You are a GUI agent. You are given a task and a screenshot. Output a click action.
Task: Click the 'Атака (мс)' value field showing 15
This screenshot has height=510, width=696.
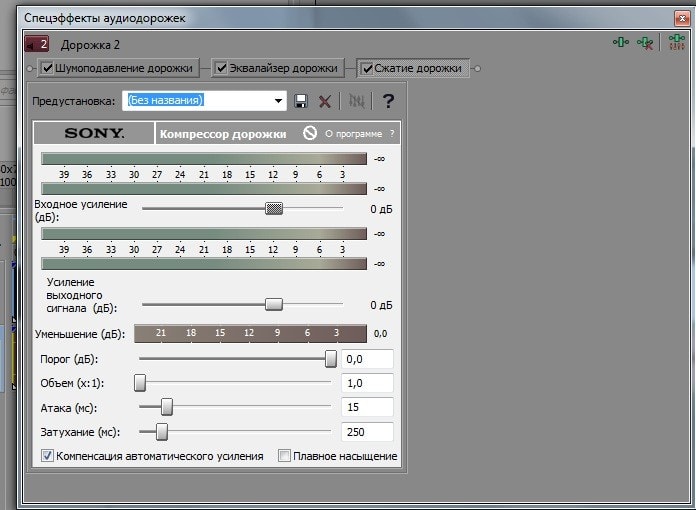coord(367,407)
